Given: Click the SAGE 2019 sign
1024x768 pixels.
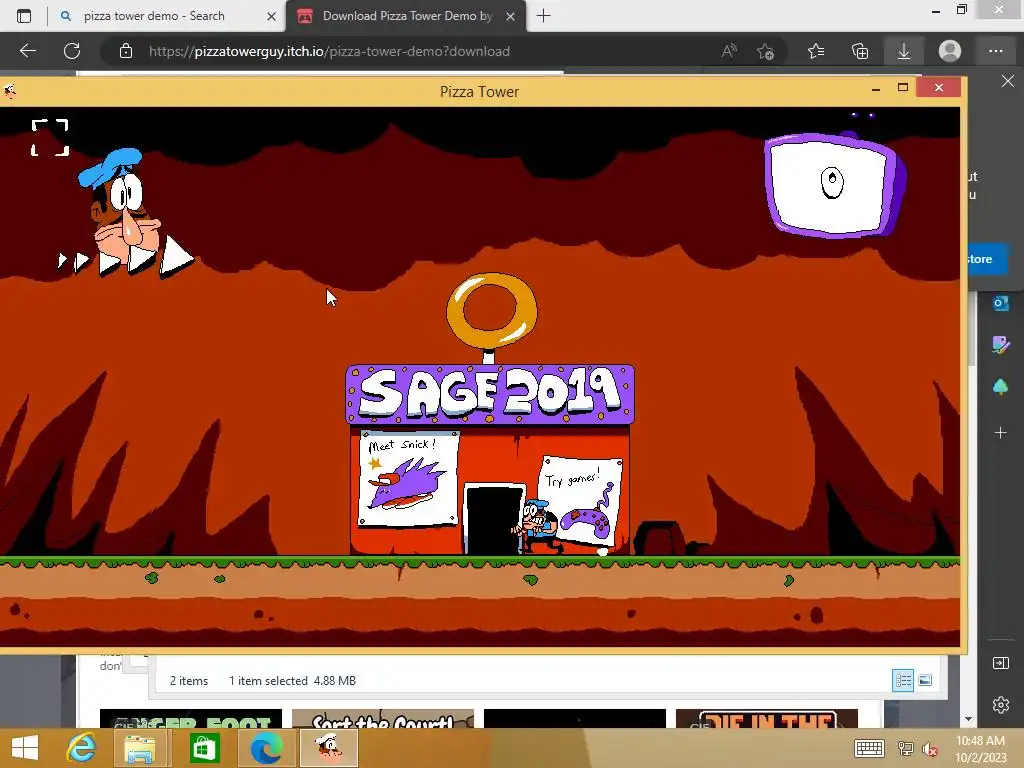Looking at the screenshot, I should click(x=490, y=394).
